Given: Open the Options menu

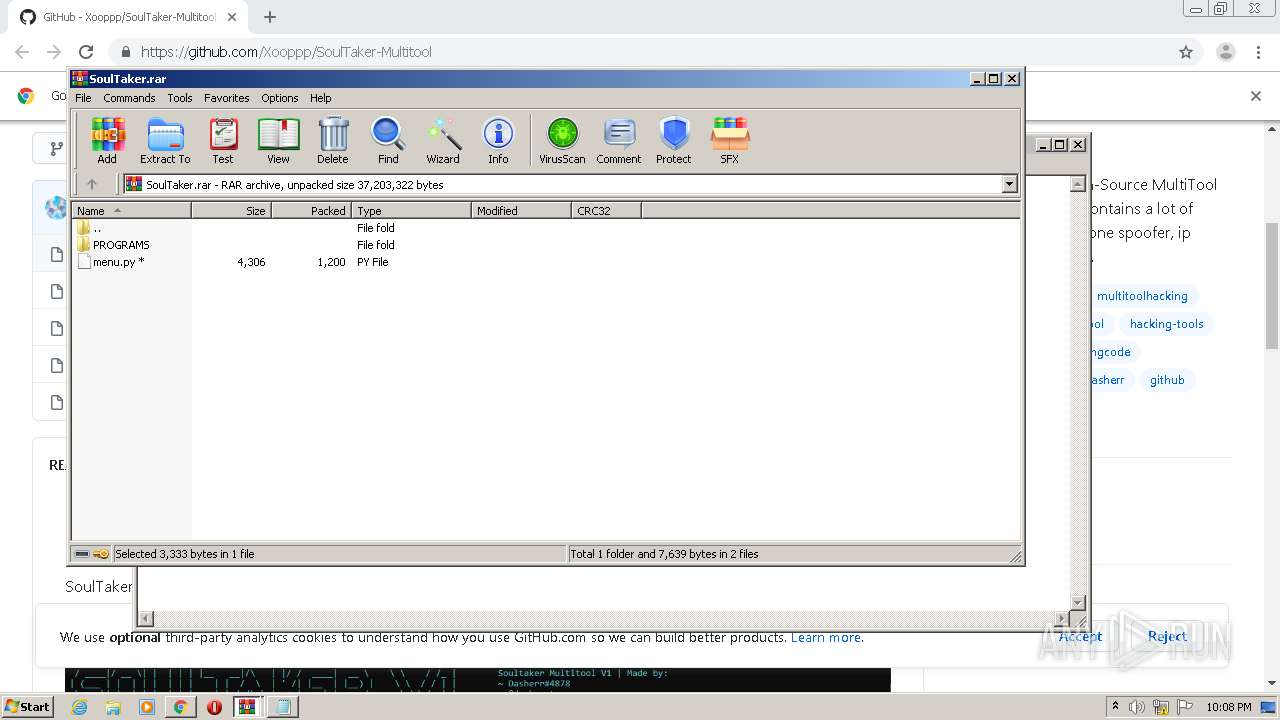Looking at the screenshot, I should click(280, 98).
